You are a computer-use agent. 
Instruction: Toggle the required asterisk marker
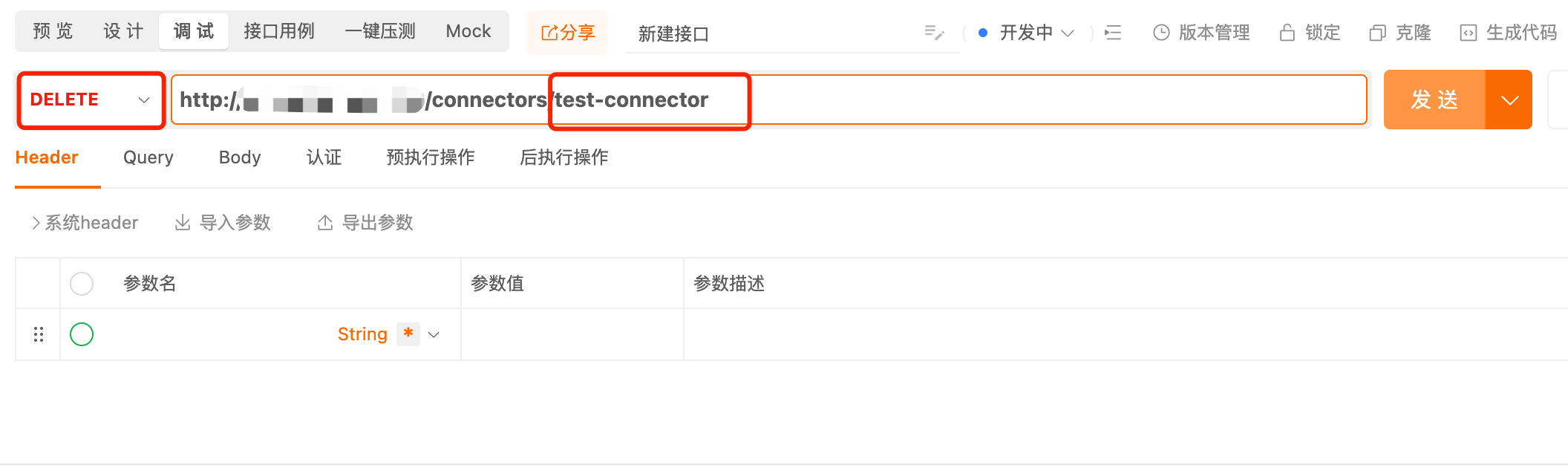pyautogui.click(x=408, y=334)
